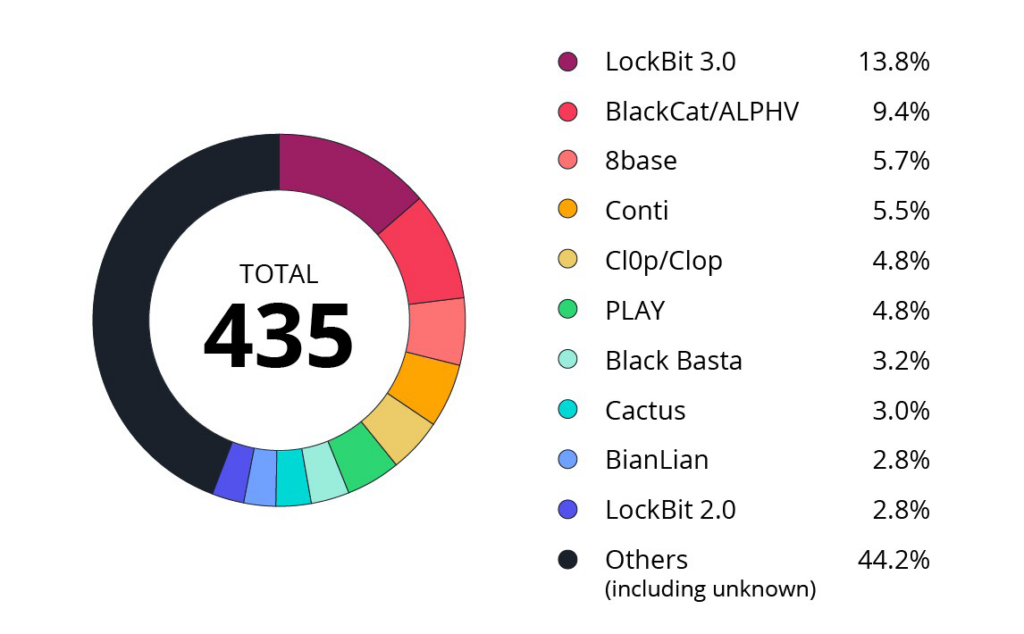Click the 3.0% value
Screen dimensions: 1024x634
901,411
